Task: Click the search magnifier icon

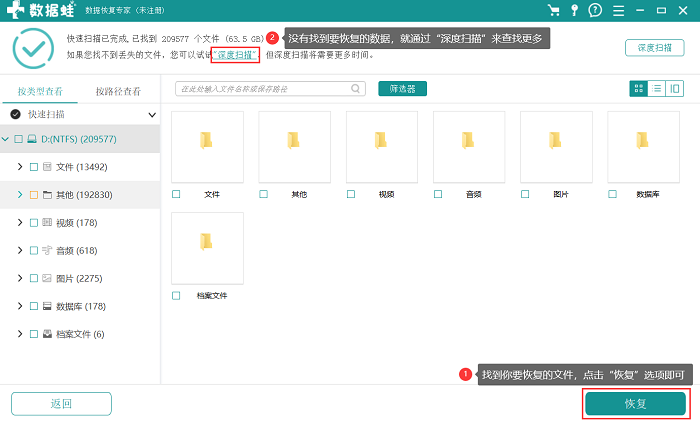Action: [x=355, y=88]
